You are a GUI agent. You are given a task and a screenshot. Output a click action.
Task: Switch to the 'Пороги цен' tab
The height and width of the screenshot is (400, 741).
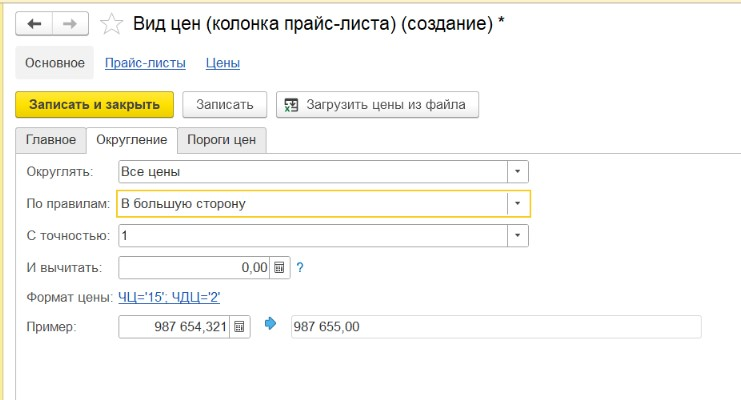coord(222,140)
